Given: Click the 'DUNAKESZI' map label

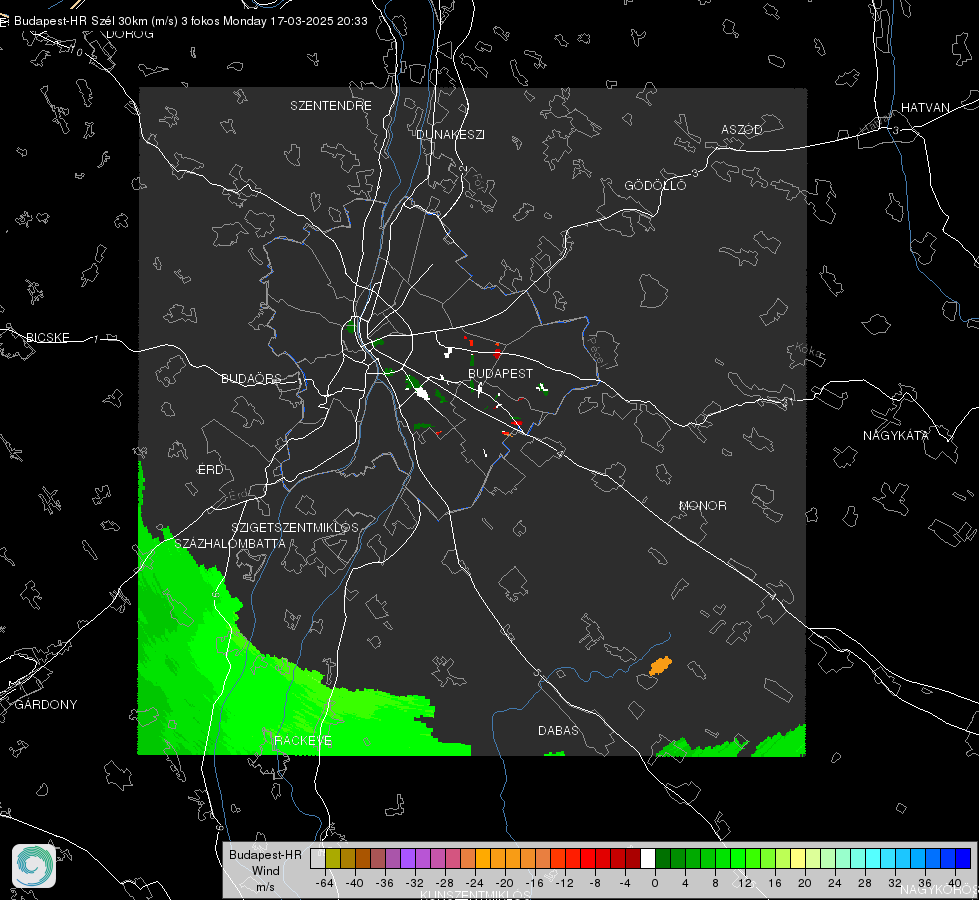Looking at the screenshot, I should pos(450,134).
